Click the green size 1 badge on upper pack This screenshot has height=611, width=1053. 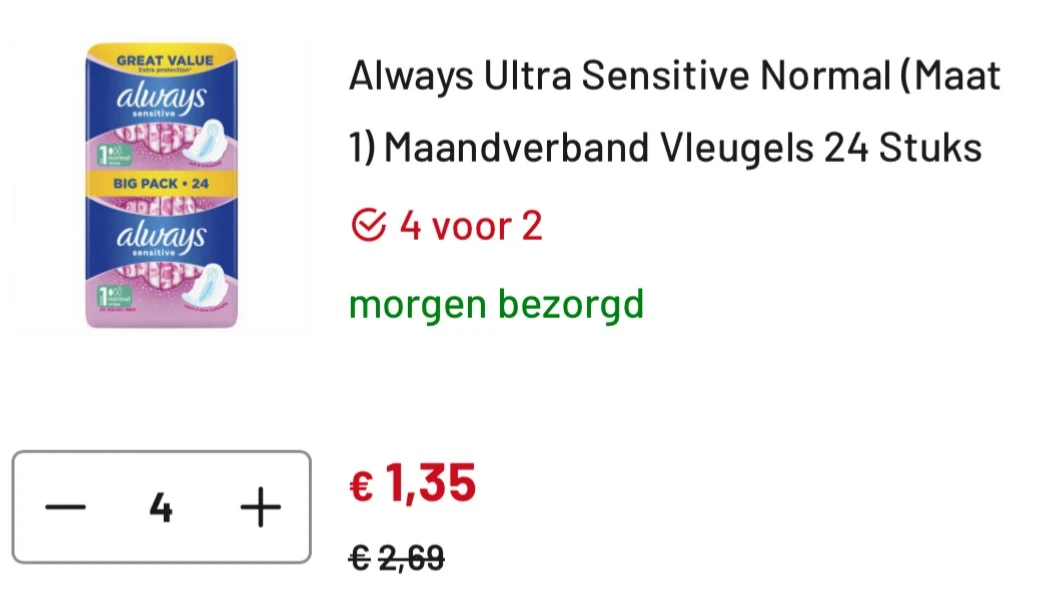[102, 157]
